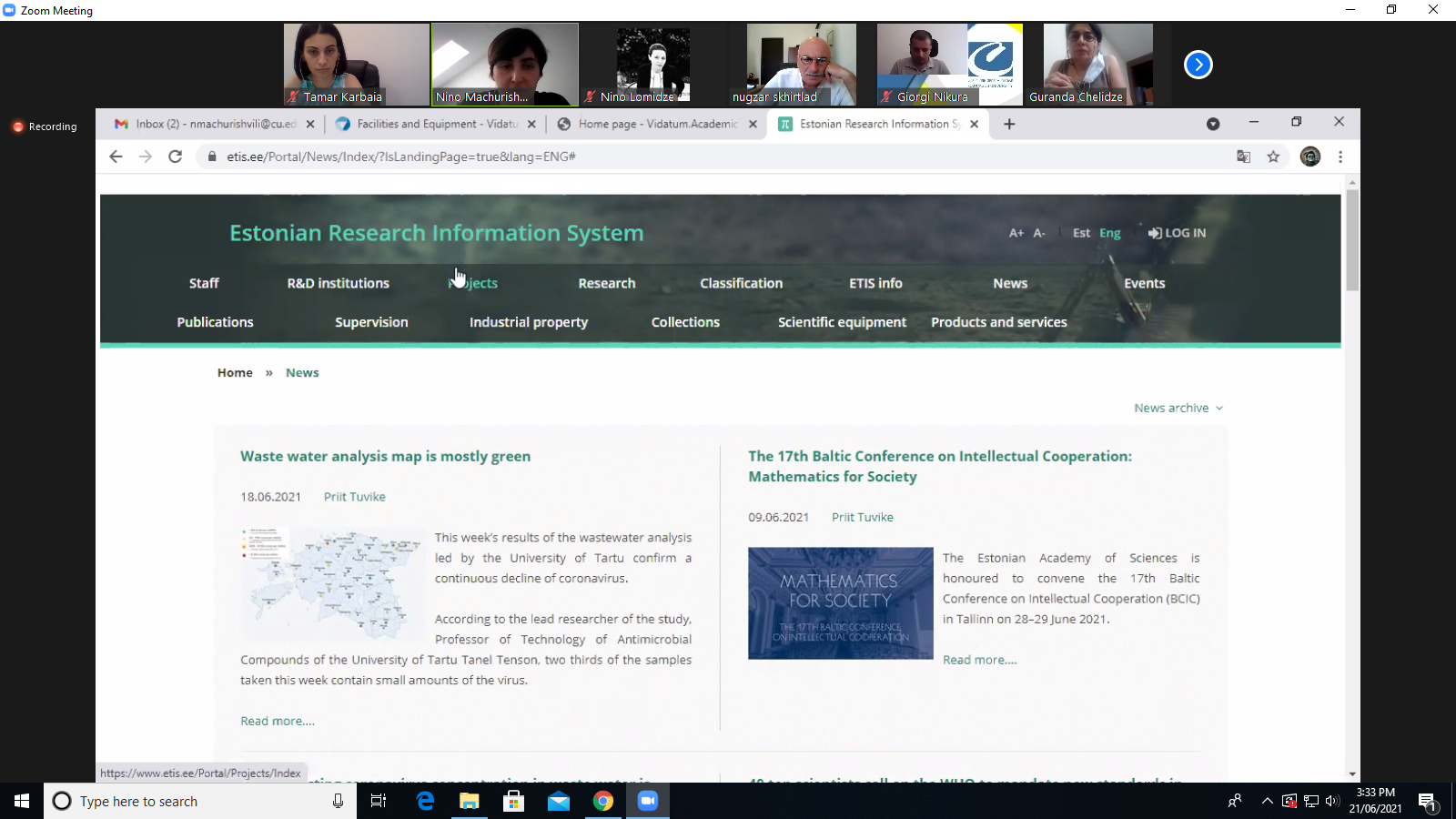Open the Classification menu item
1456x819 pixels.
(742, 283)
